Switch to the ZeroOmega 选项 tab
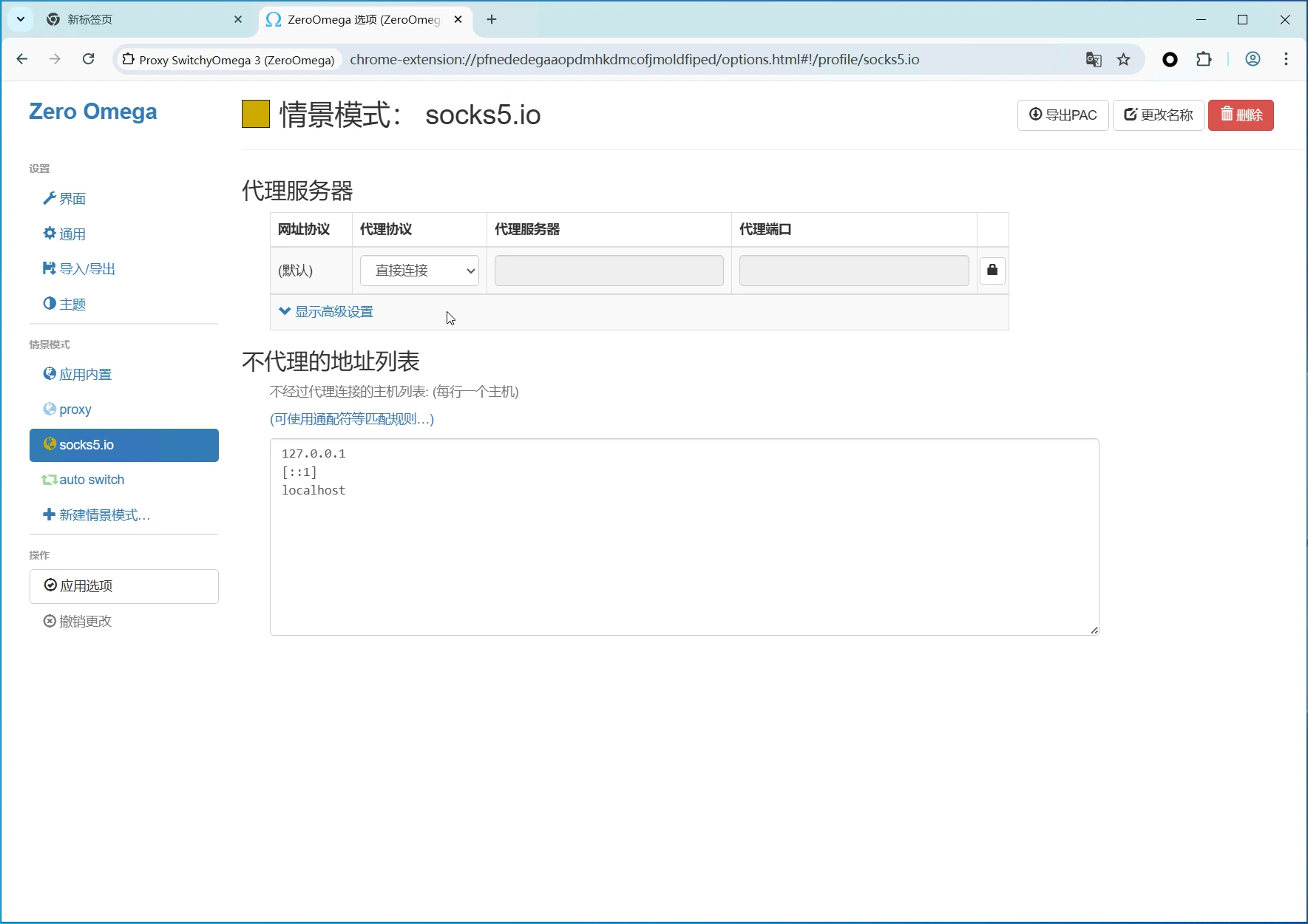The image size is (1308, 924). pyautogui.click(x=364, y=20)
